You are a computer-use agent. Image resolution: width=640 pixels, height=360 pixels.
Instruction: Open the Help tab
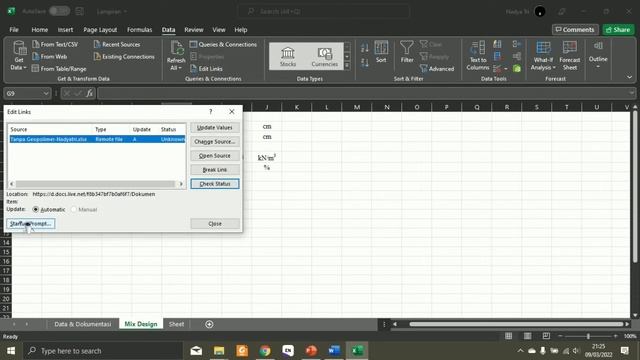coord(241,30)
